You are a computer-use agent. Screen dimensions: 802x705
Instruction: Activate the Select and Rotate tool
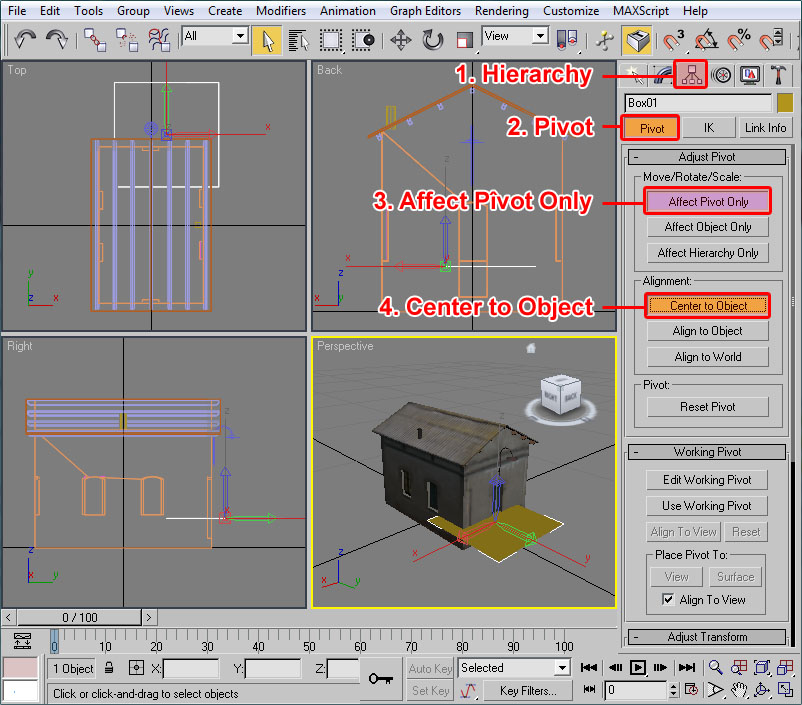tap(432, 40)
